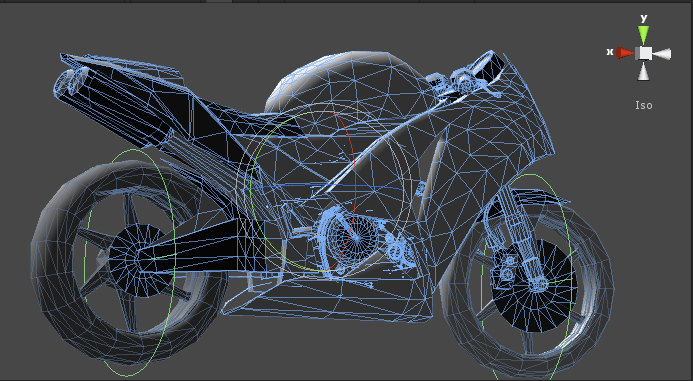Click the green Y axis cone on gizmo
693x381 pixels.
pos(644,34)
